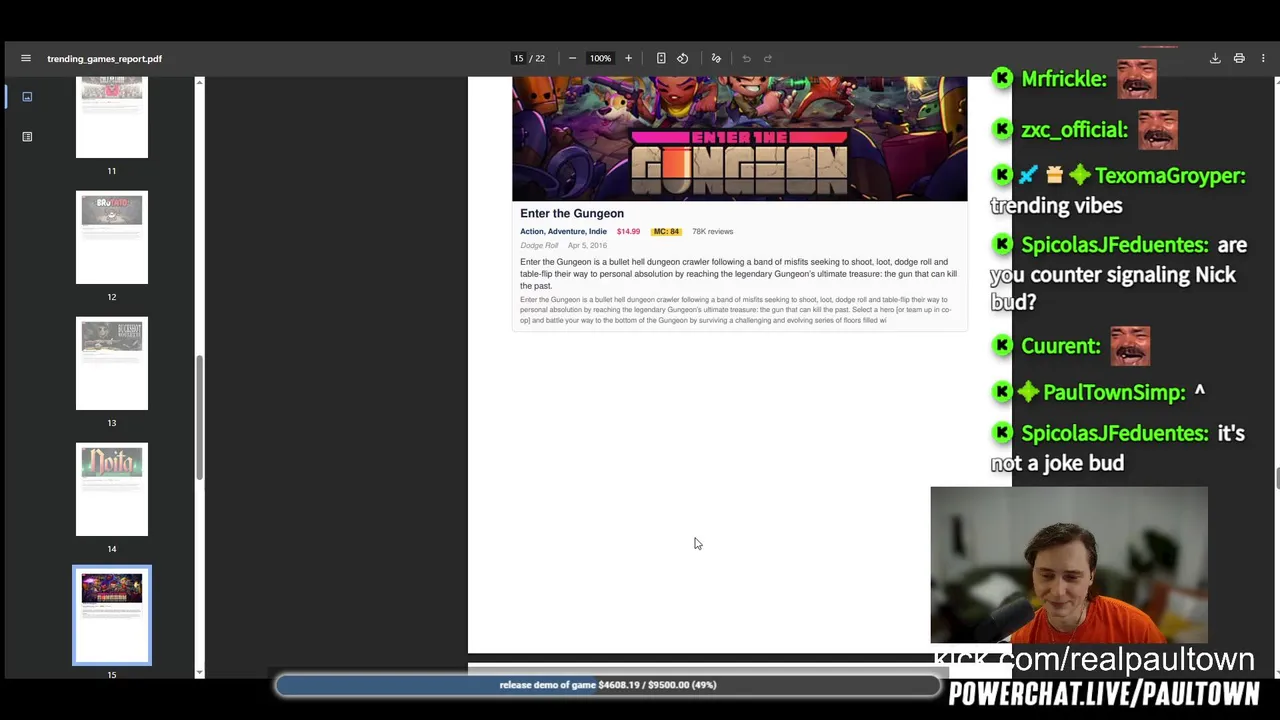Click the 'it's not a joke bud' message
The width and height of the screenshot is (1280, 720).
coord(1118,448)
